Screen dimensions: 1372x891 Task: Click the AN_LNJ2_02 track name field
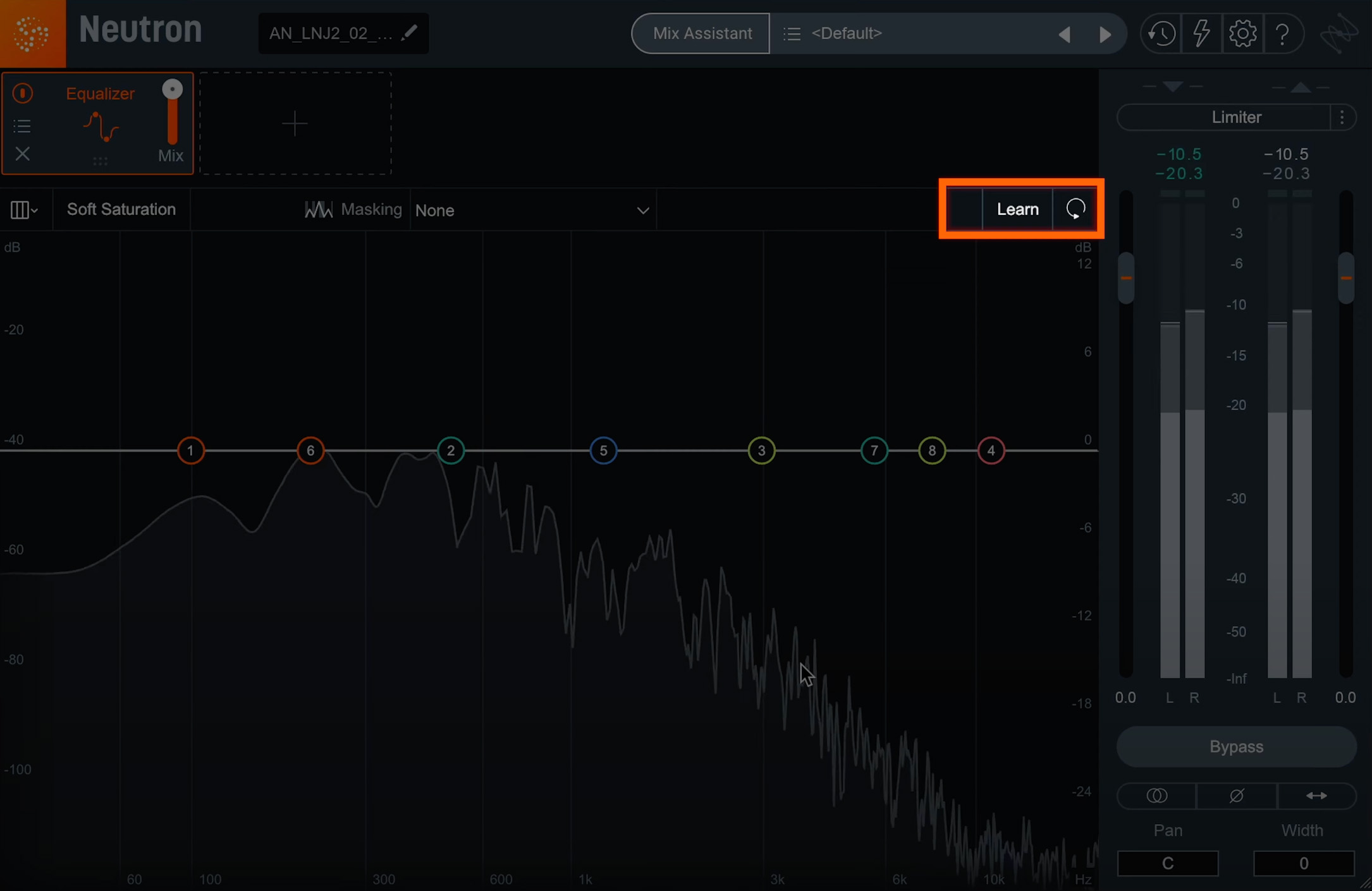pos(343,33)
